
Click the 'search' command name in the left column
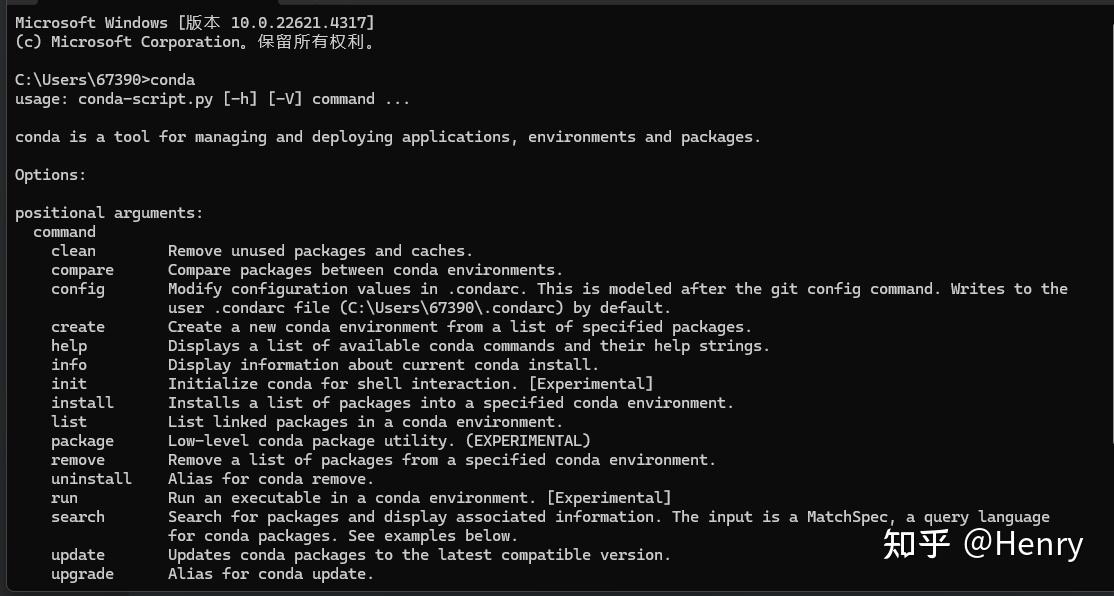pyautogui.click(x=78, y=517)
